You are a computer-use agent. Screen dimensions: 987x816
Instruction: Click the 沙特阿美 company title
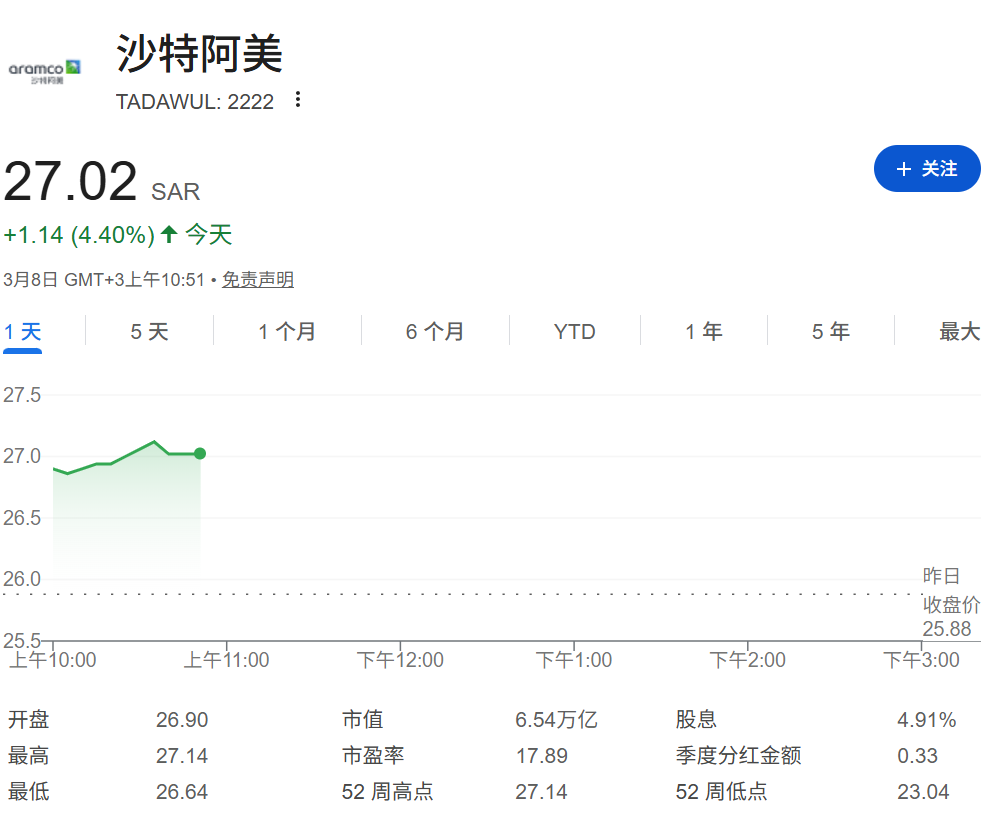pos(200,54)
